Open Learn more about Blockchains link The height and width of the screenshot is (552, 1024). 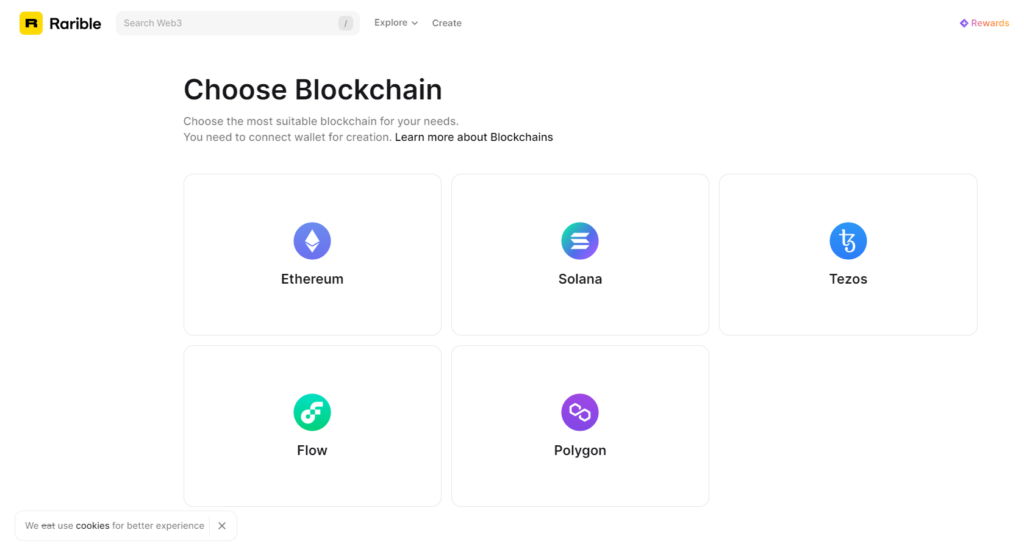pyautogui.click(x=474, y=137)
